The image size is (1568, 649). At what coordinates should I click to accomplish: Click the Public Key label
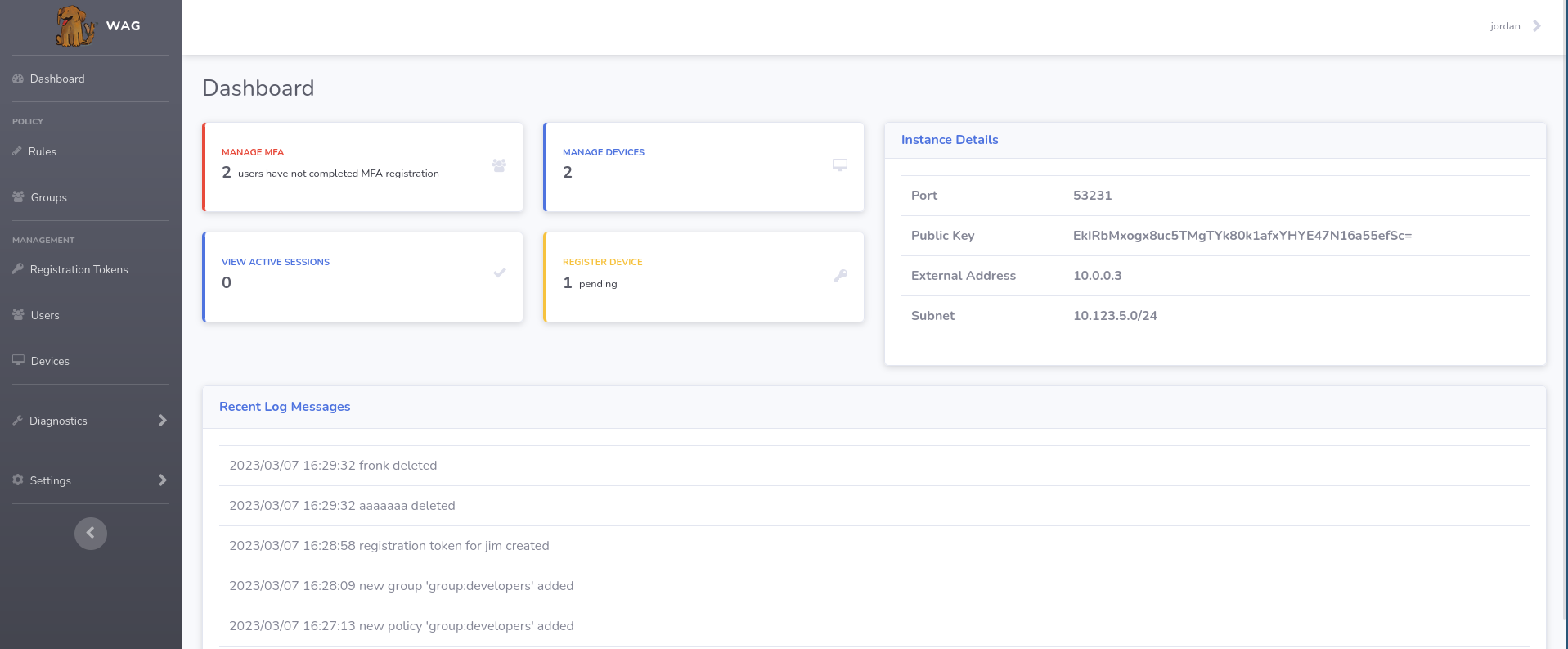click(943, 236)
